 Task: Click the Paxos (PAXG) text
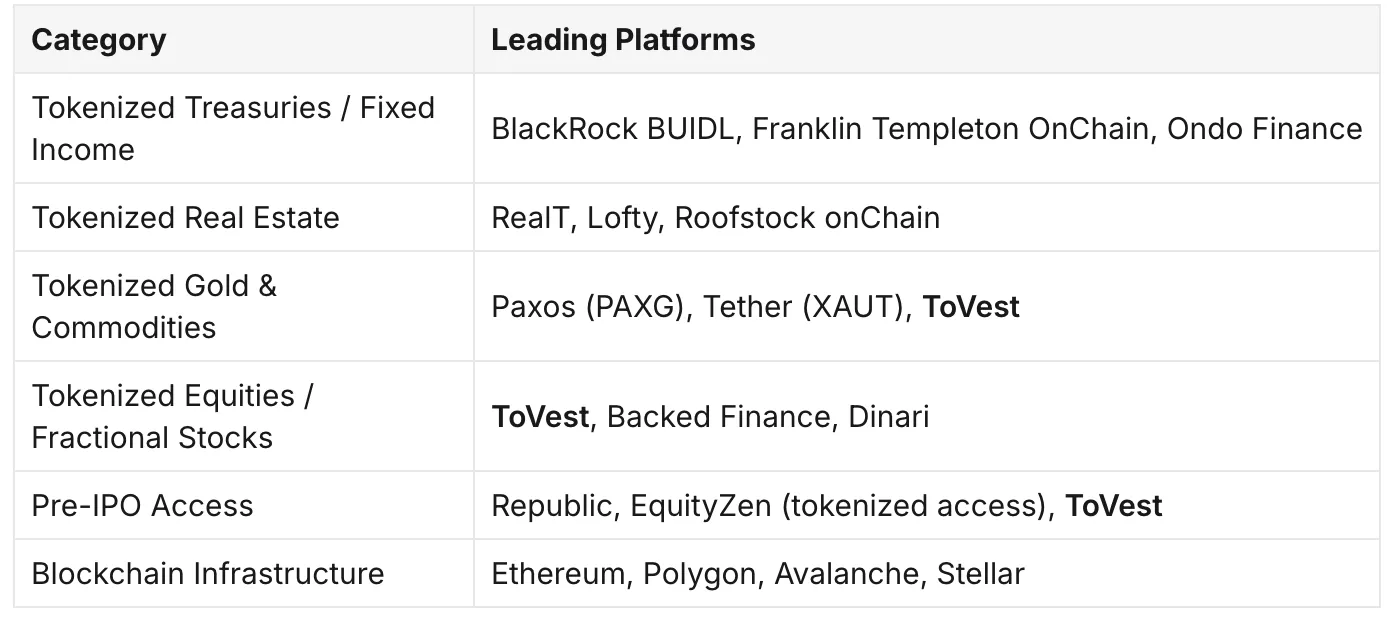[590, 306]
